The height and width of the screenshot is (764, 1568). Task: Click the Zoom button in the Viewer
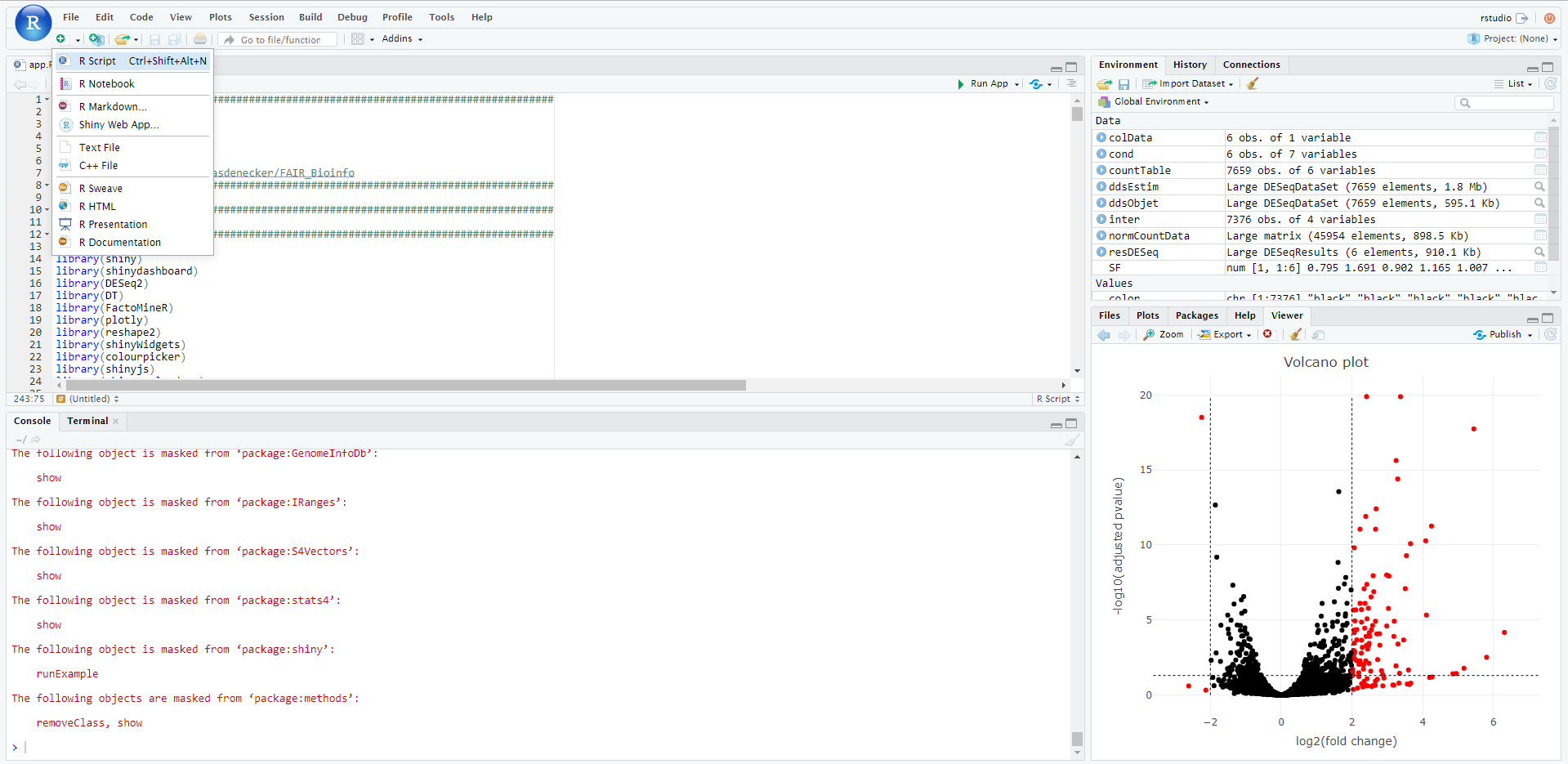pyautogui.click(x=1164, y=334)
